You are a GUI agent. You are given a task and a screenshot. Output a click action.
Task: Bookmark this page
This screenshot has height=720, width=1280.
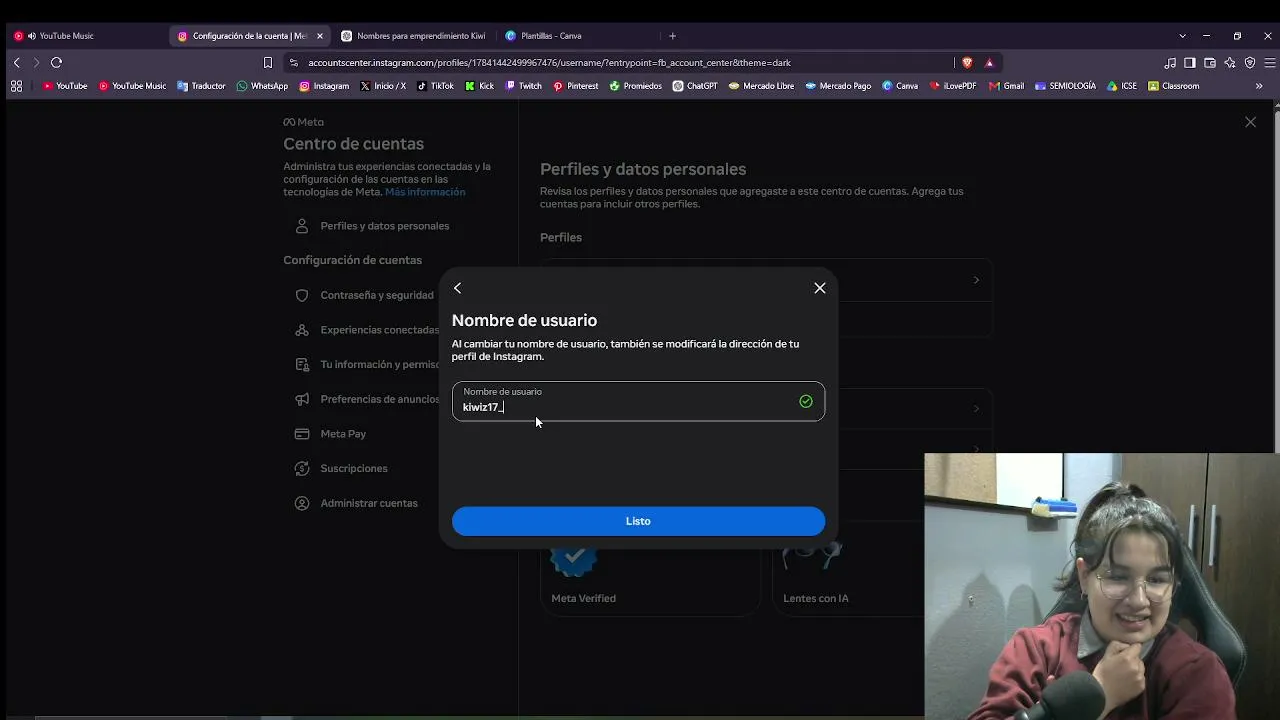point(267,62)
